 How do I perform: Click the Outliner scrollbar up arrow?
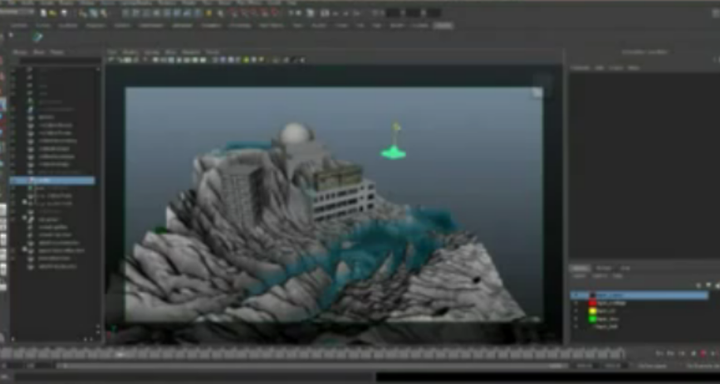[x=98, y=68]
